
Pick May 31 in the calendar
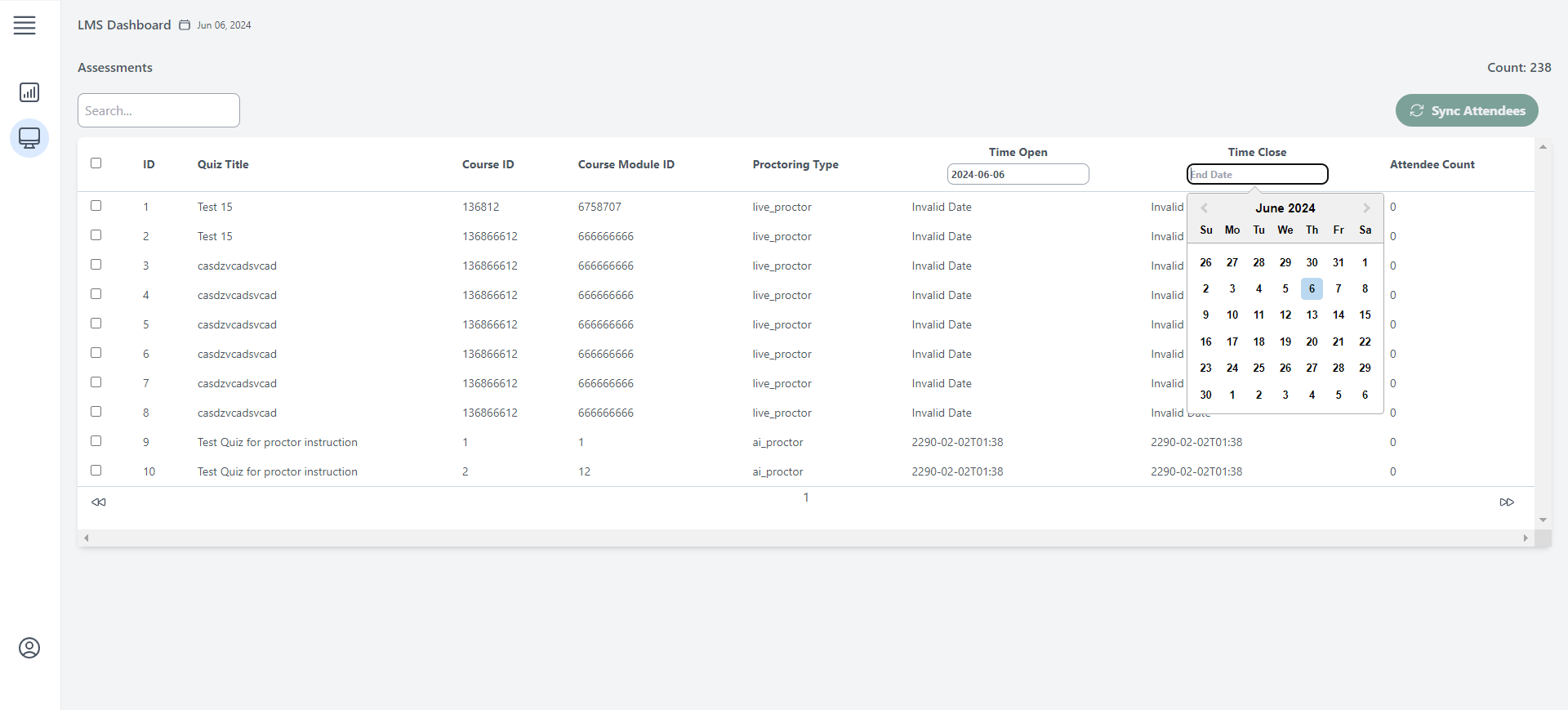1339,262
